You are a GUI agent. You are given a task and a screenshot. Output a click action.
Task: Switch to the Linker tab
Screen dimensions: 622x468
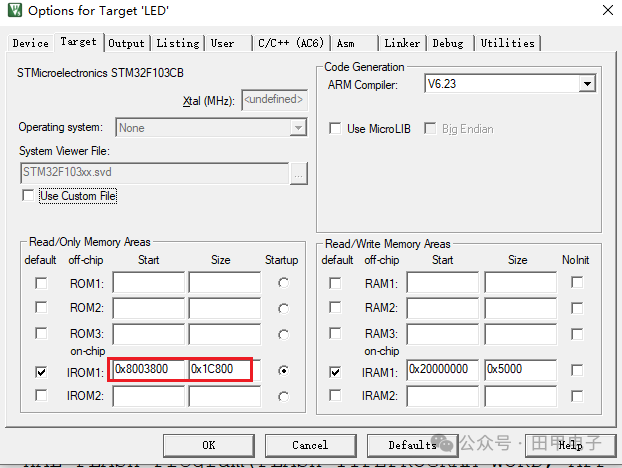[402, 43]
